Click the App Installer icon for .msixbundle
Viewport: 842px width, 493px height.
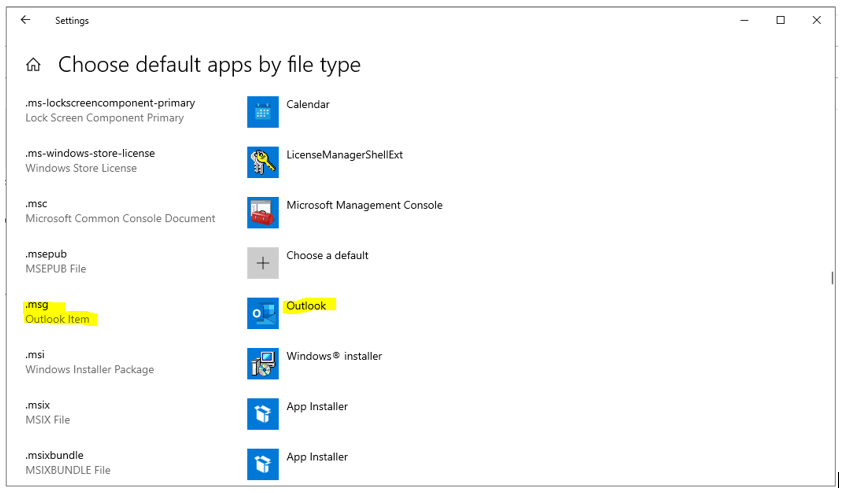tap(263, 464)
